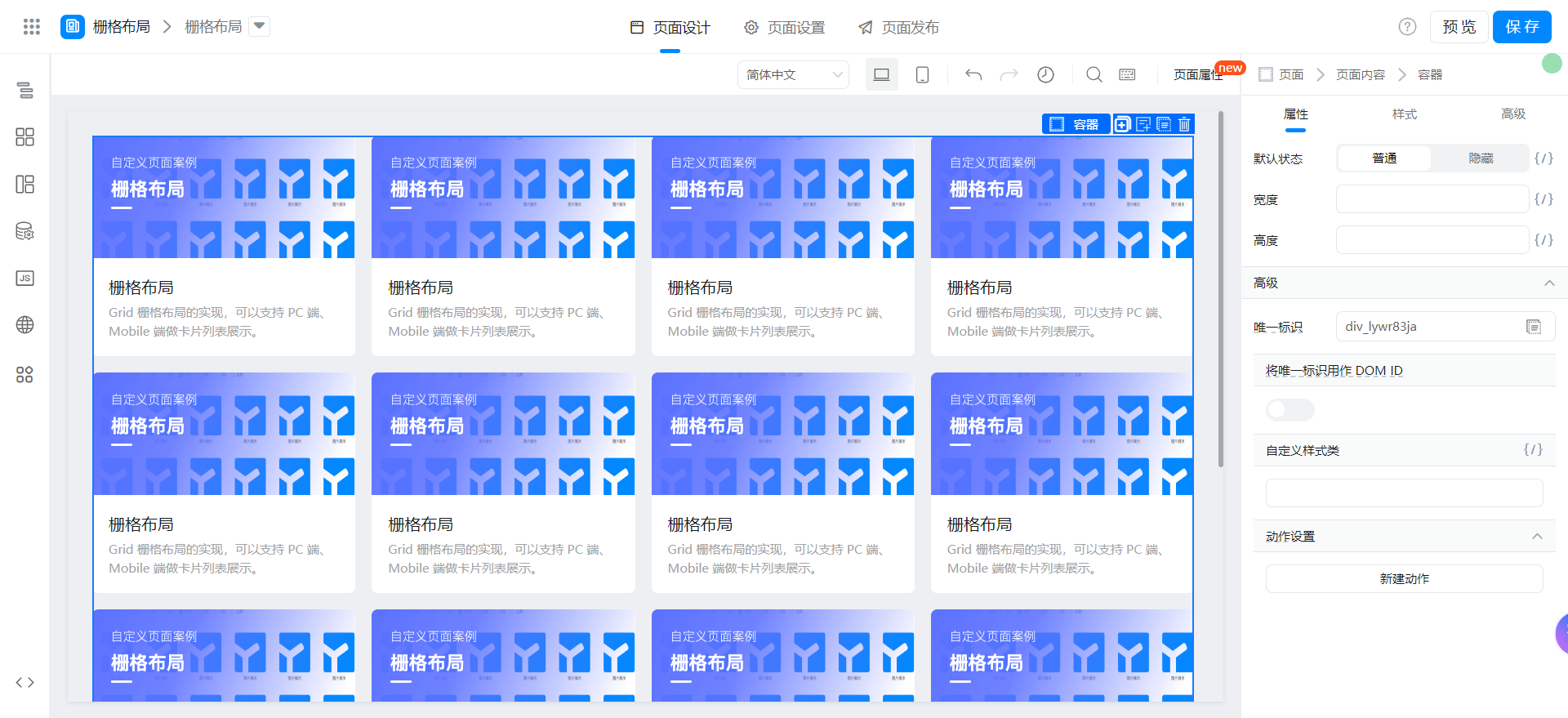Open the JS actions panel icon

25,279
